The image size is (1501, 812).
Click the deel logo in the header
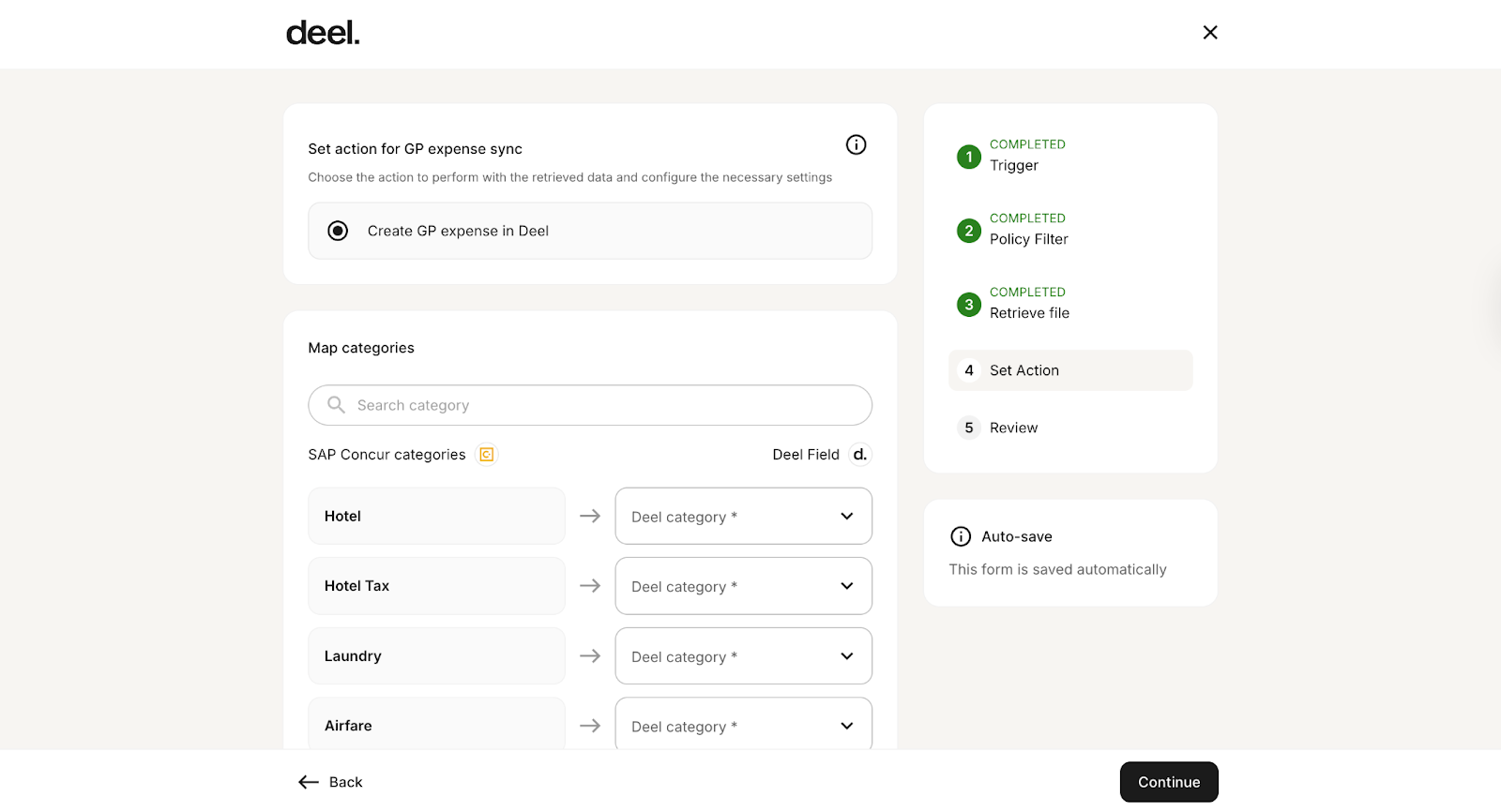pyautogui.click(x=323, y=34)
